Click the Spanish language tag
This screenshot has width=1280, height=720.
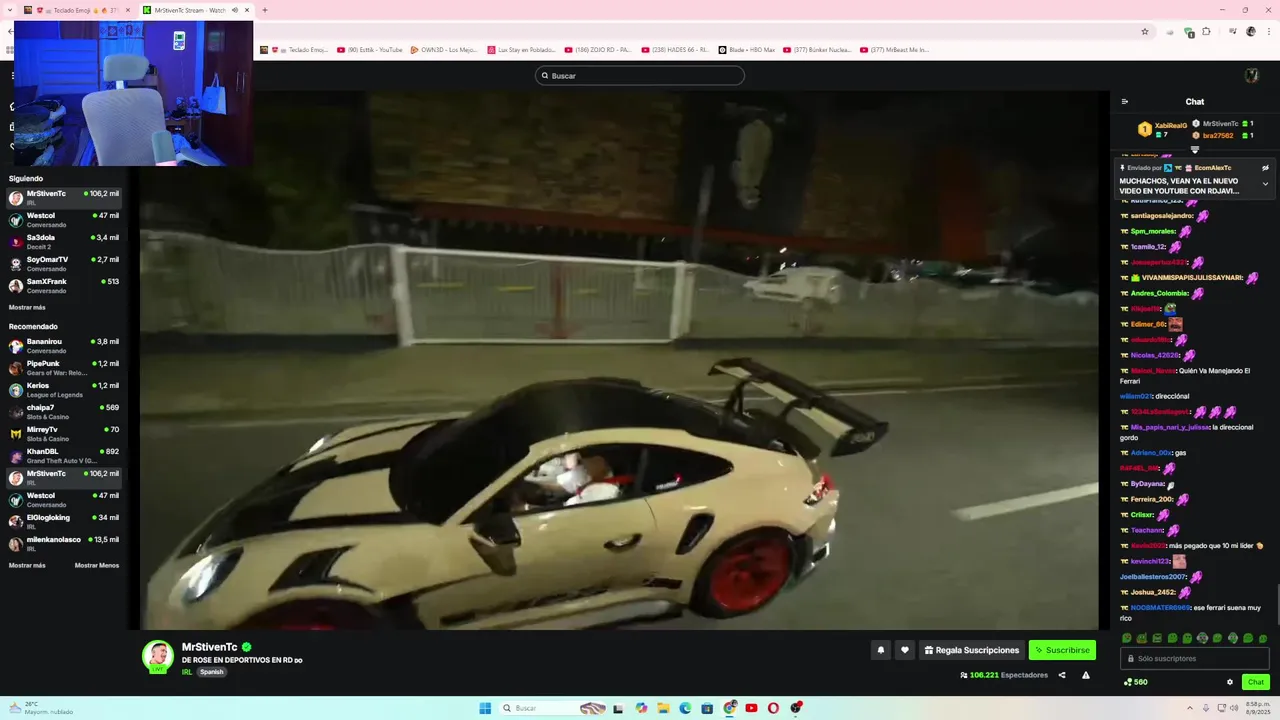tap(212, 672)
